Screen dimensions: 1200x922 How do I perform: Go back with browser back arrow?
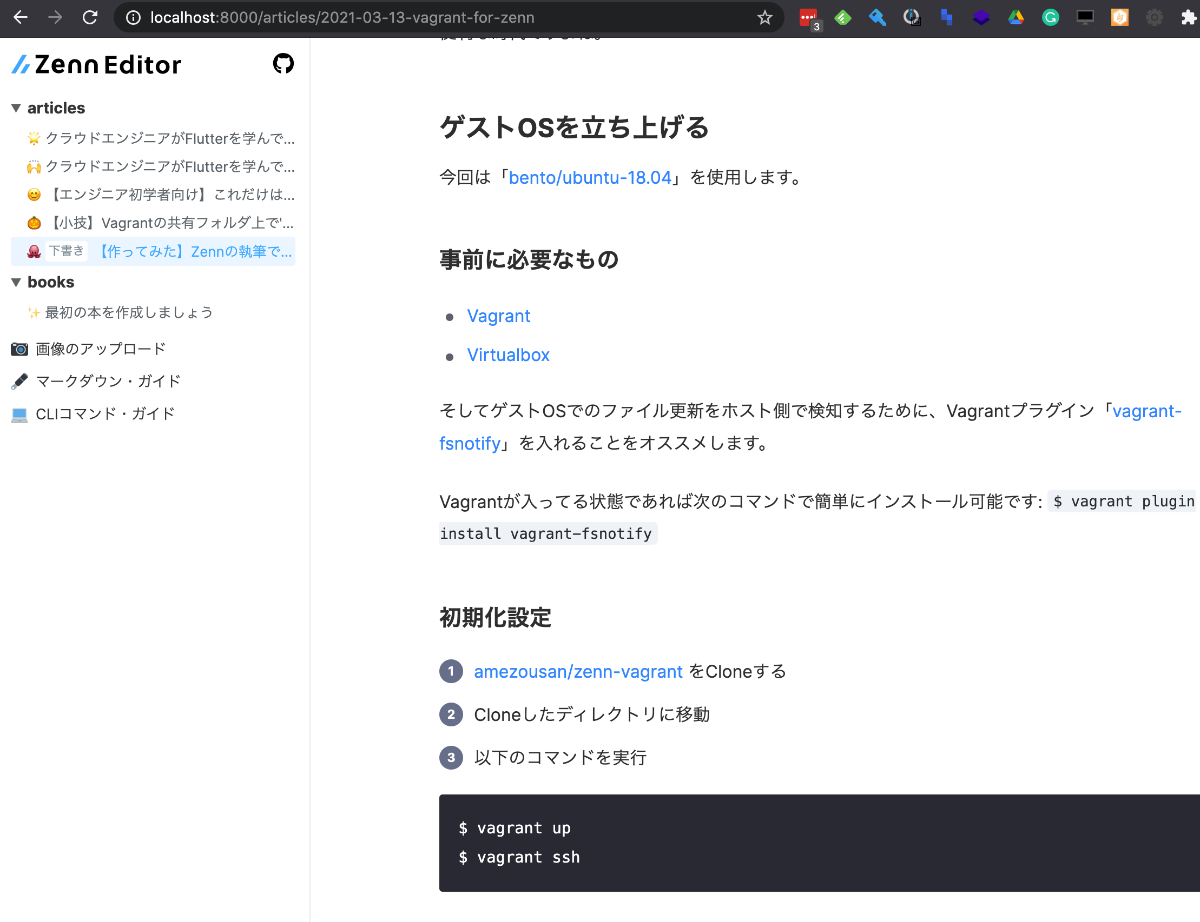point(20,17)
